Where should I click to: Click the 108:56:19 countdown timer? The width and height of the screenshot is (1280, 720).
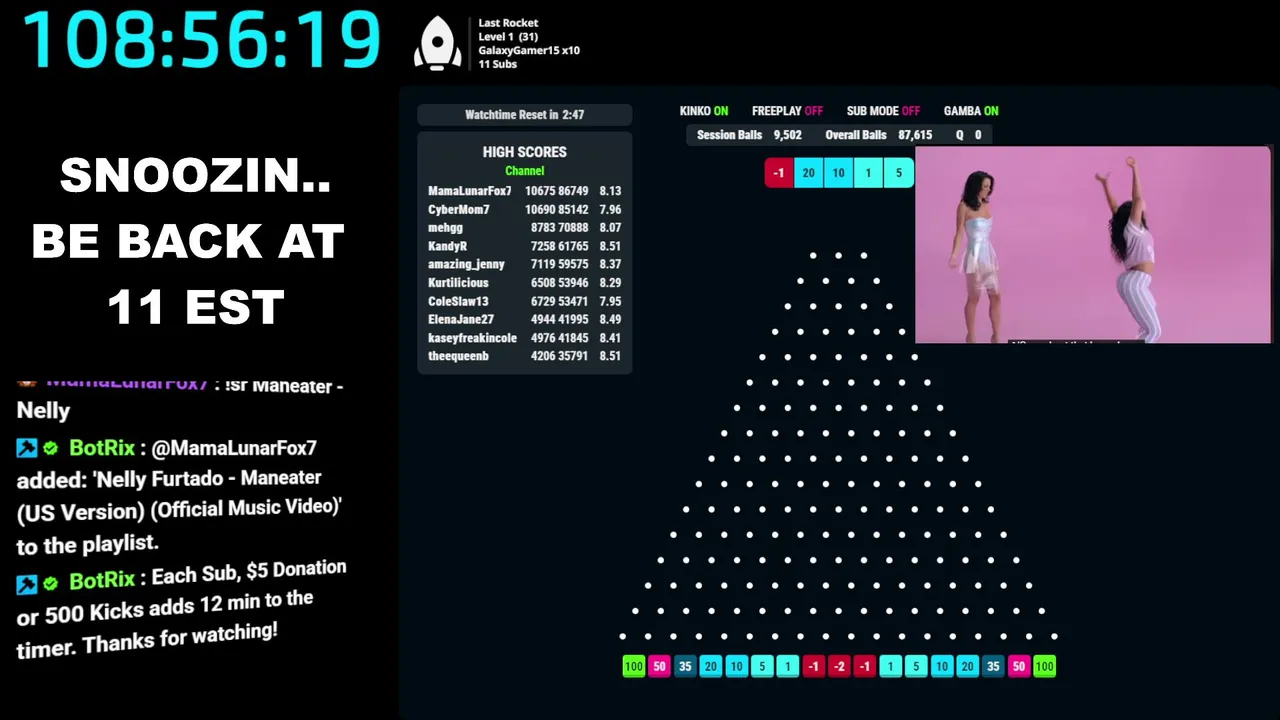(201, 41)
